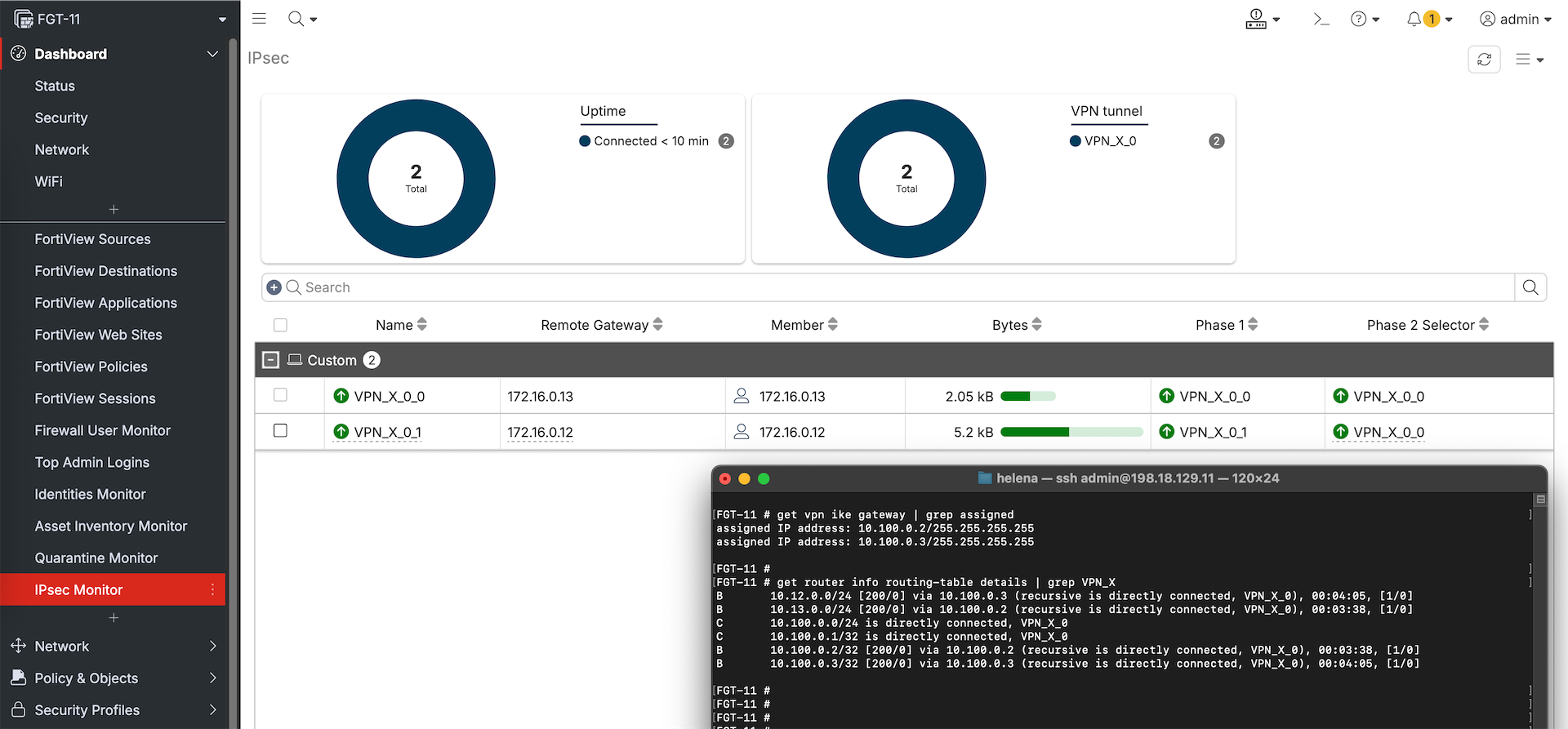Check the VPN_X_0_1 row checkbox

pos(280,431)
